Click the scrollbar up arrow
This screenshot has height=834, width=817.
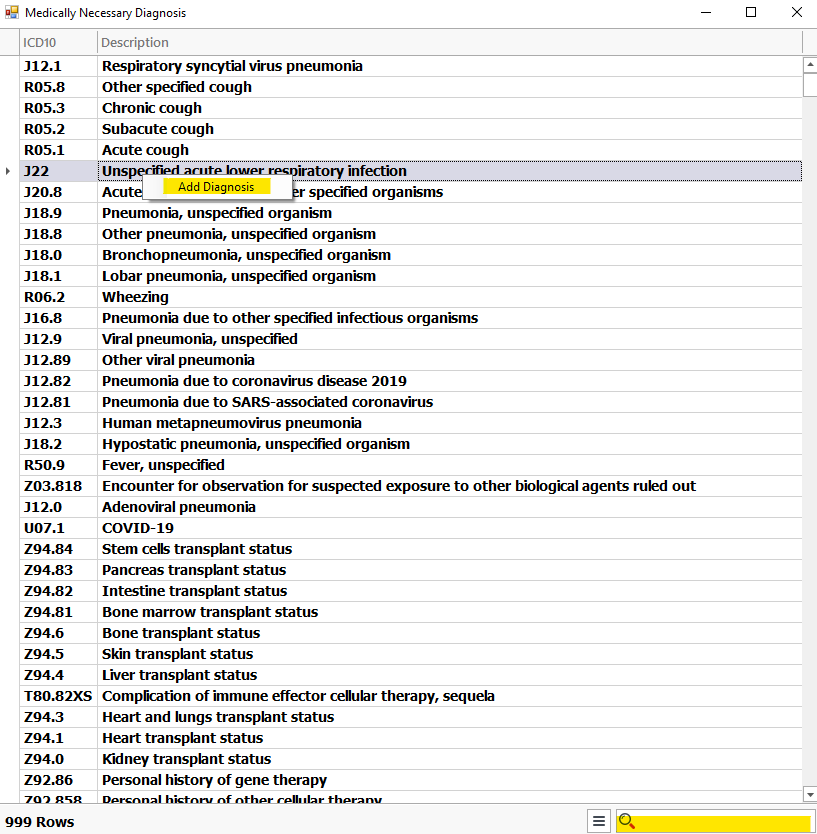pyautogui.click(x=810, y=65)
